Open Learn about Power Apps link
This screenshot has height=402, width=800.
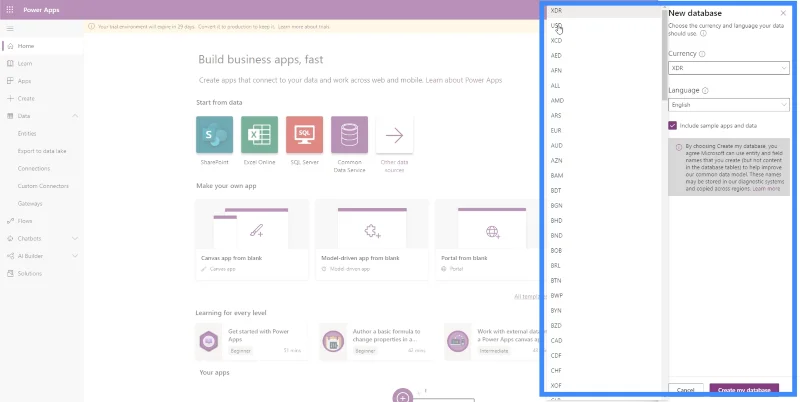click(464, 80)
